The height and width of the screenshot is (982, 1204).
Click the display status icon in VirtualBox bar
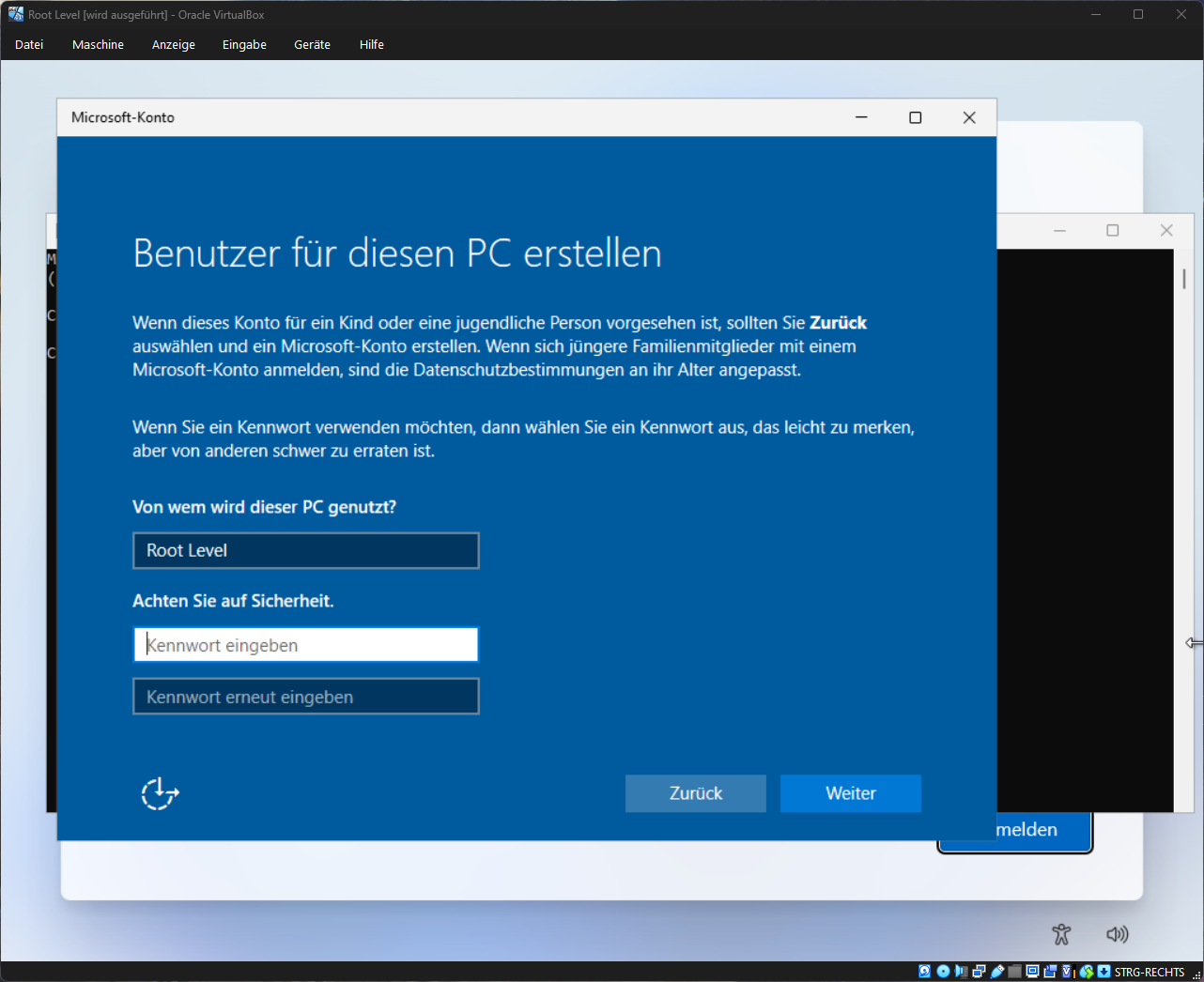[x=1032, y=972]
